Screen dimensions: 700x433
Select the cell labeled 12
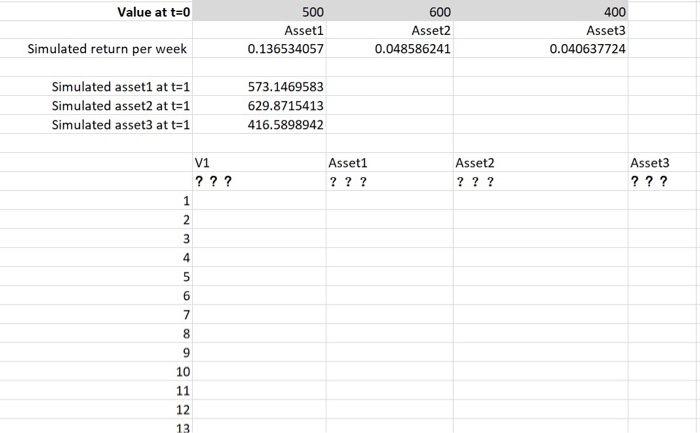(x=96, y=409)
